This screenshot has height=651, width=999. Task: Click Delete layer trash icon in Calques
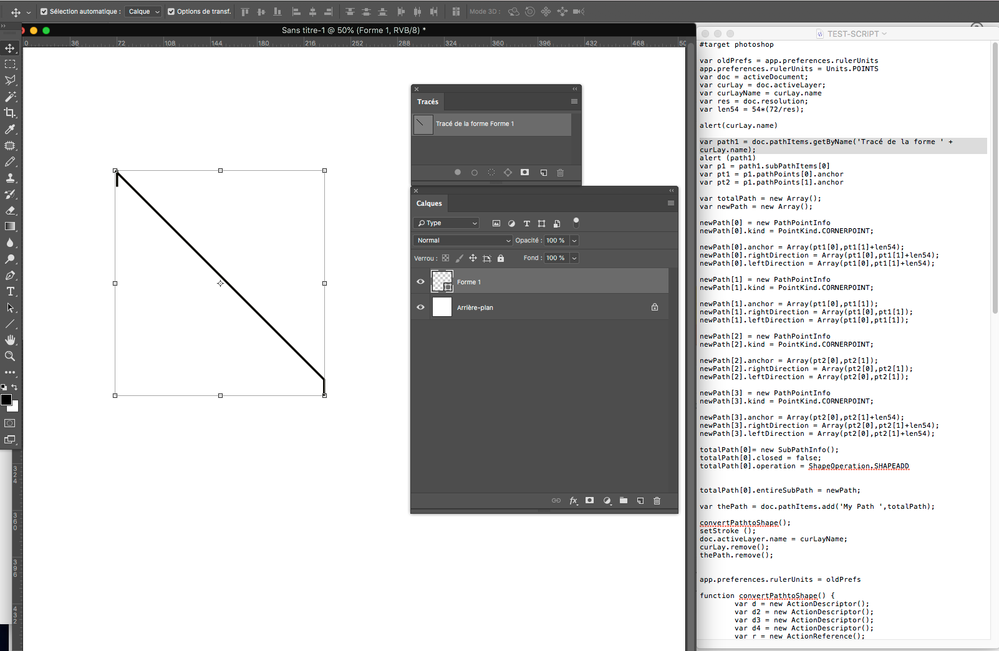[x=657, y=501]
